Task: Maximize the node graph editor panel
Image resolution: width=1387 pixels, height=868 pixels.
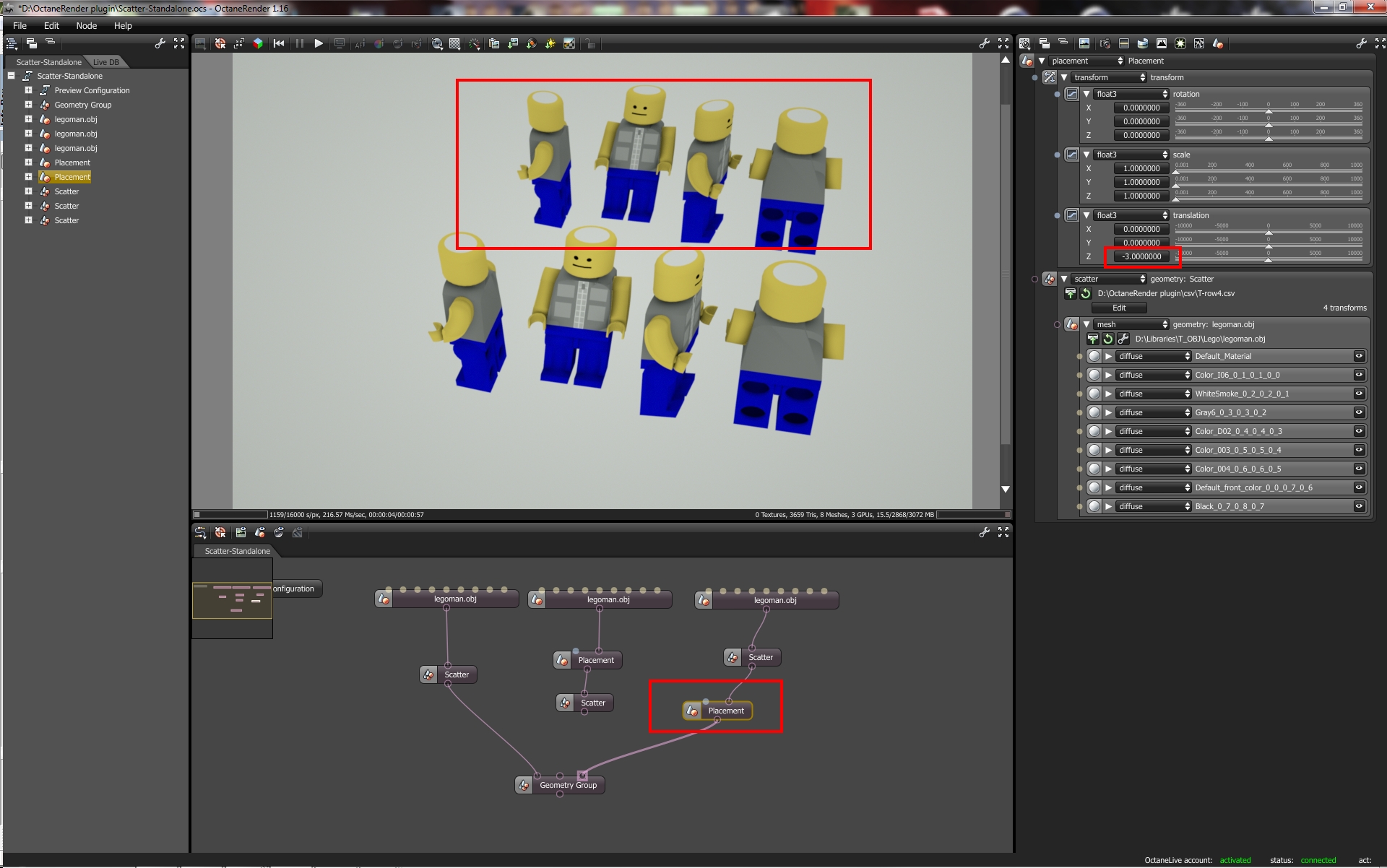Action: click(1003, 532)
